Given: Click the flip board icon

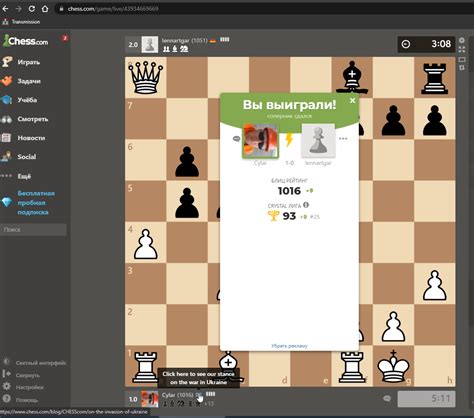Looking at the screenshot, I should tap(462, 68).
